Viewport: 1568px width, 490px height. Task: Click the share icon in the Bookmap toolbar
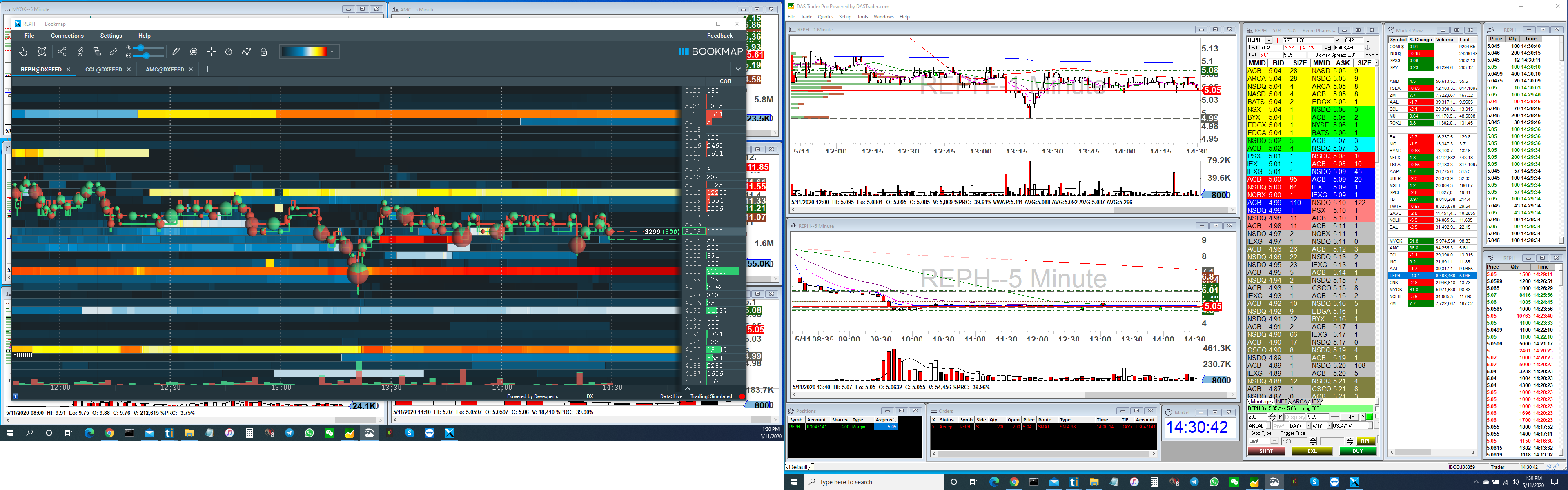pyautogui.click(x=62, y=52)
